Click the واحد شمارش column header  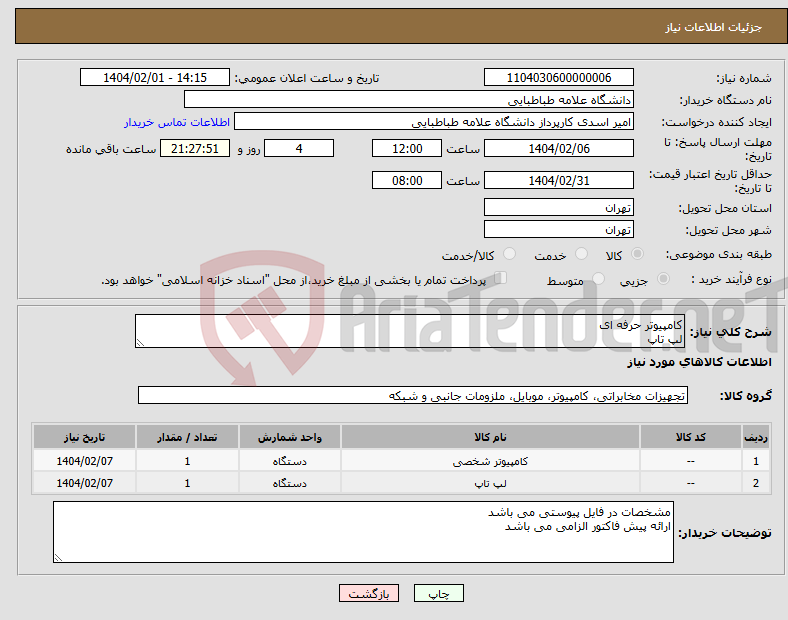(290, 437)
